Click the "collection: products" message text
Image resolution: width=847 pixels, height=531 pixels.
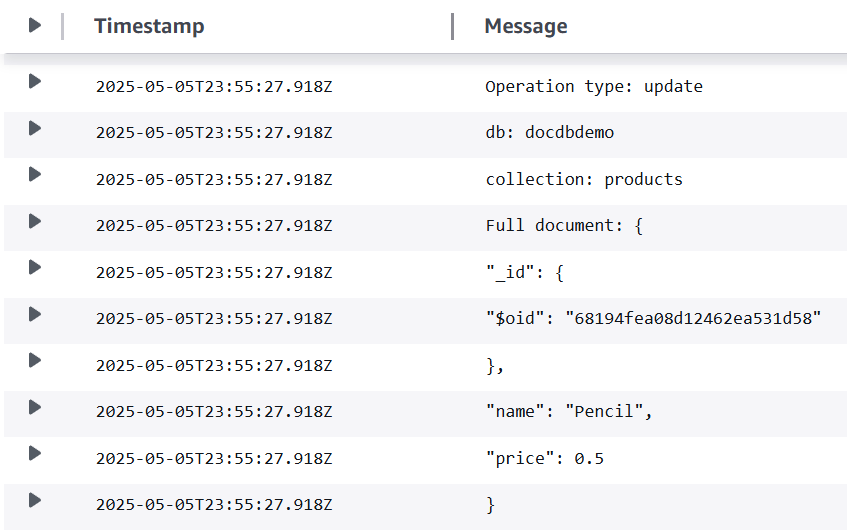(584, 180)
